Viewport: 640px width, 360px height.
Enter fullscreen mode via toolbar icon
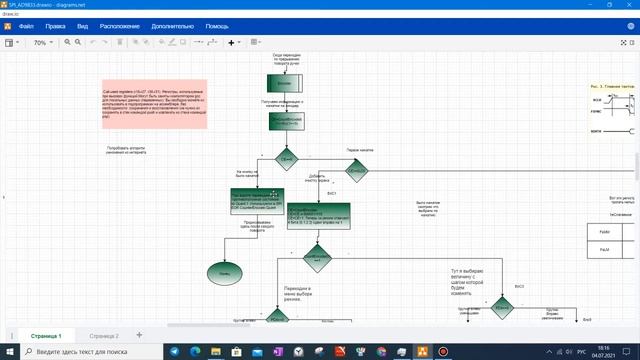point(623,42)
